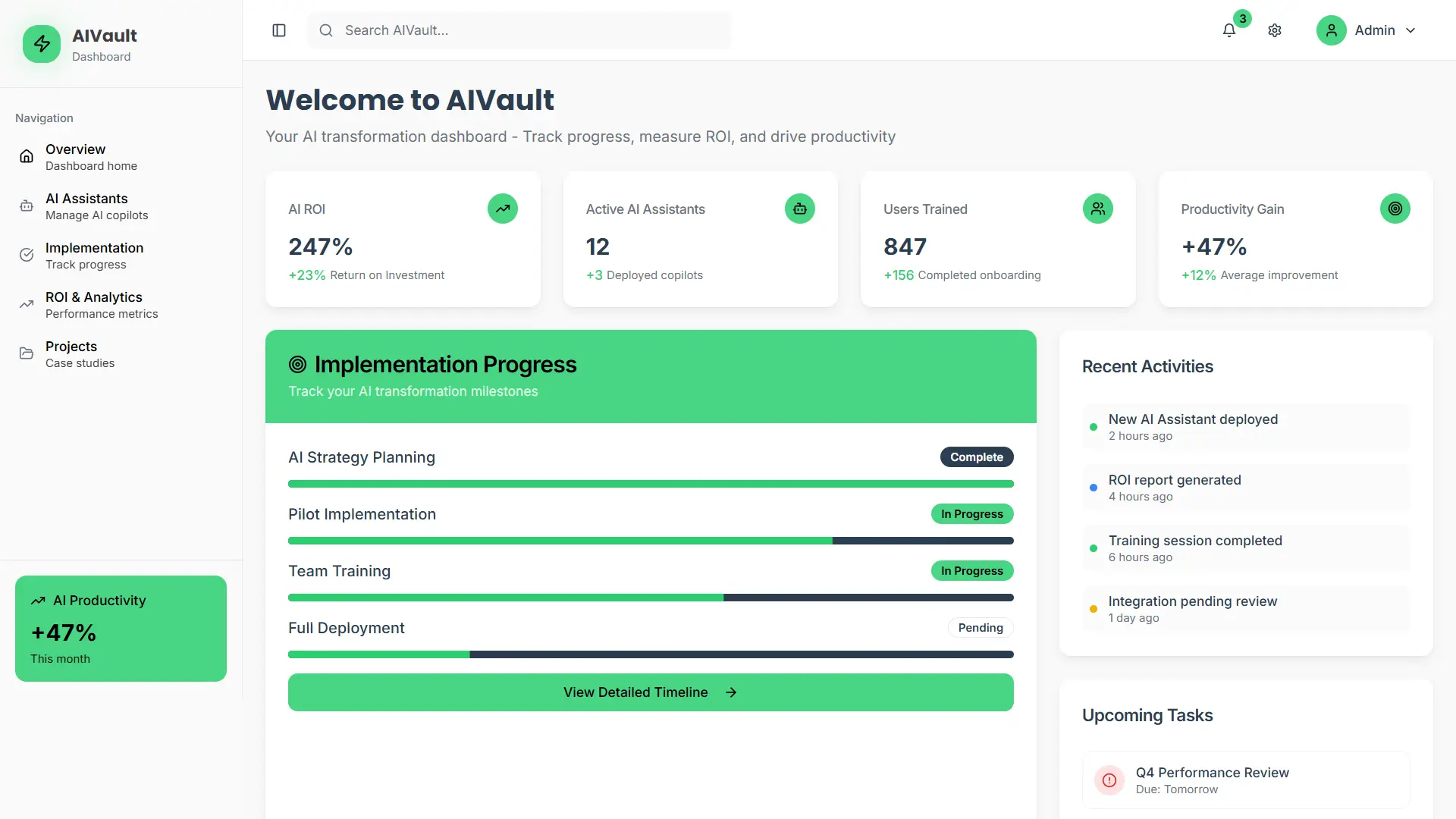Open the notifications bell

click(1229, 30)
